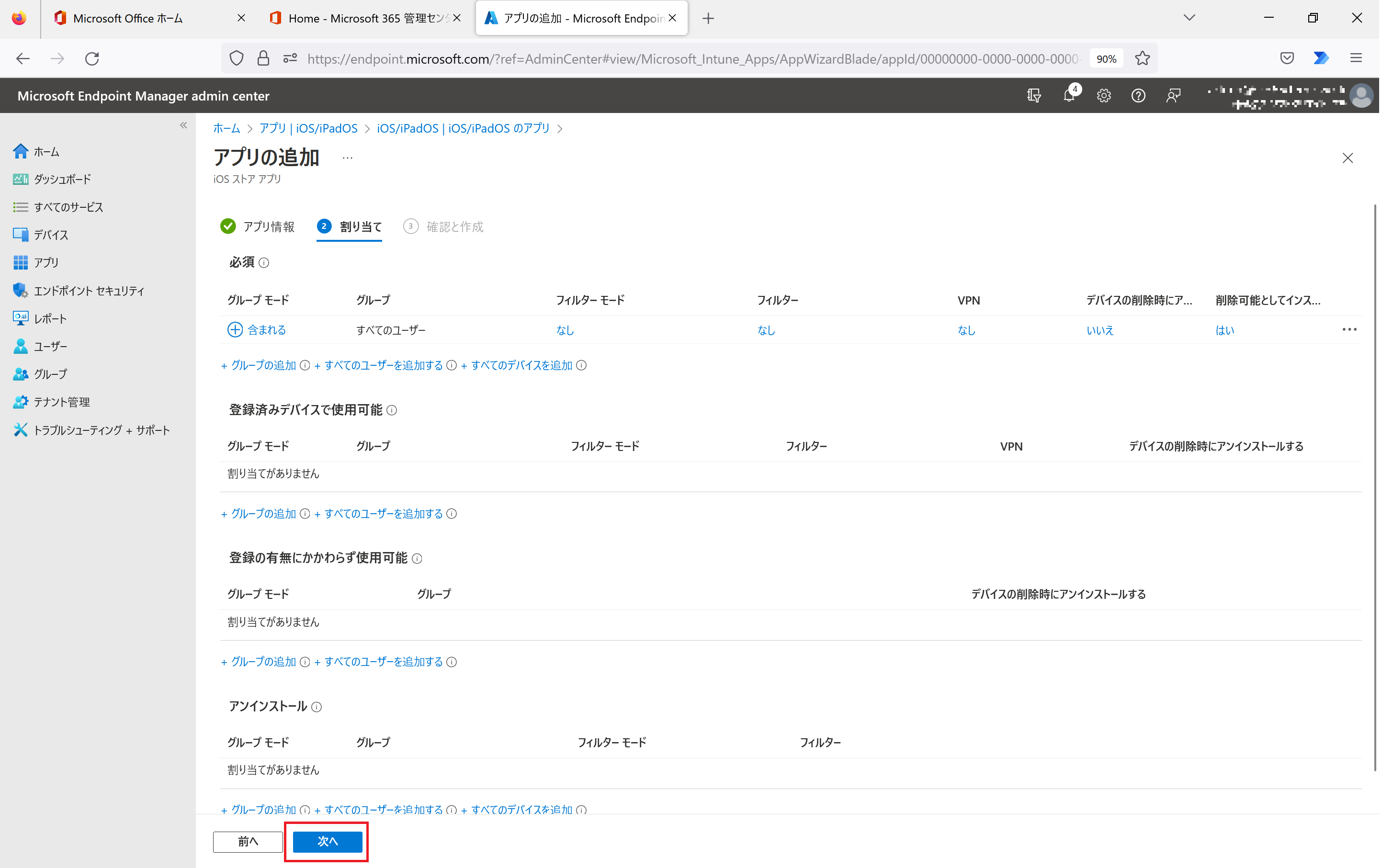Click the iOS/iPadOS のアプリ breadcrumb
The width and height of the screenshot is (1382, 868).
[x=463, y=128]
